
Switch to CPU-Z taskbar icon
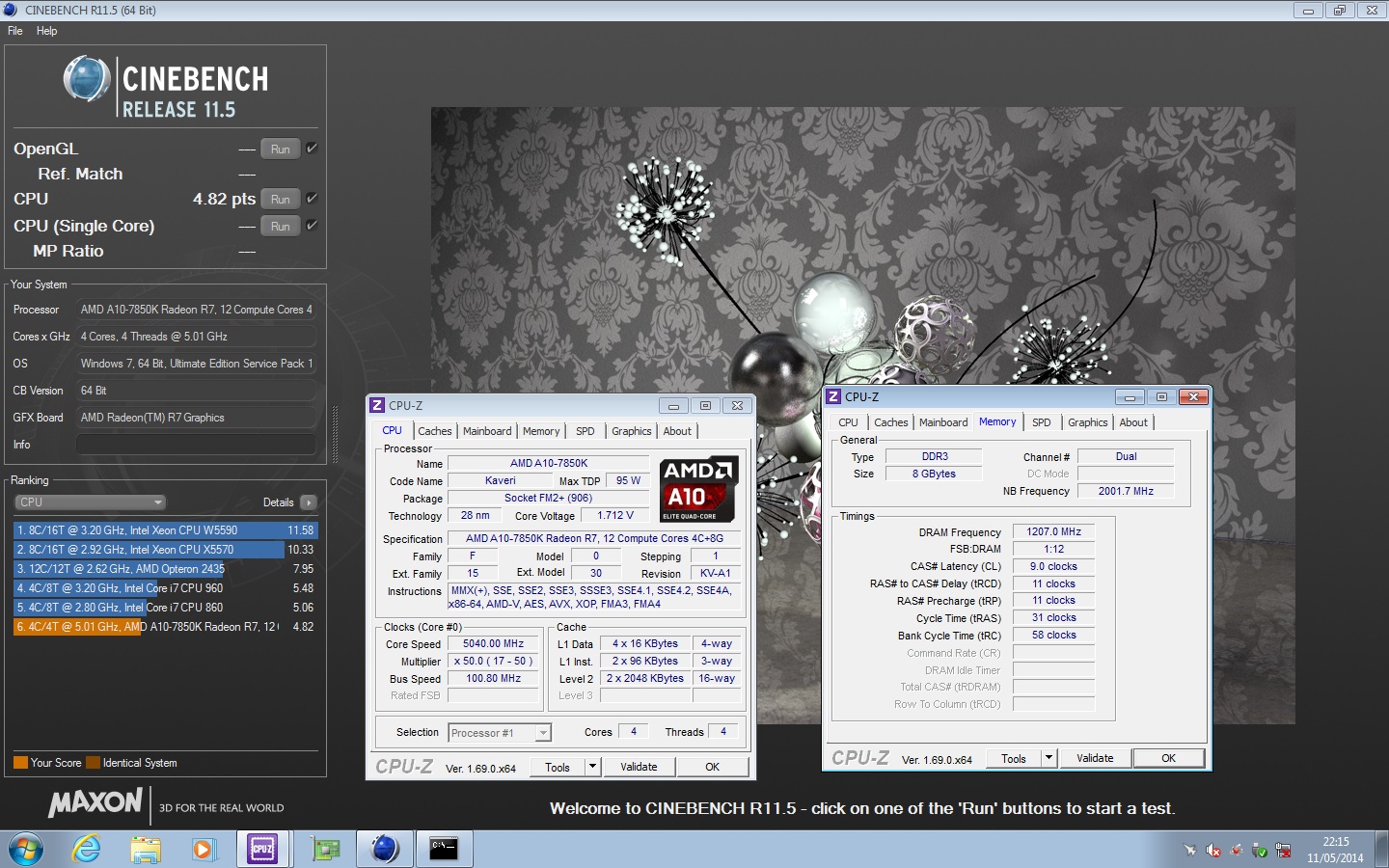[x=262, y=849]
